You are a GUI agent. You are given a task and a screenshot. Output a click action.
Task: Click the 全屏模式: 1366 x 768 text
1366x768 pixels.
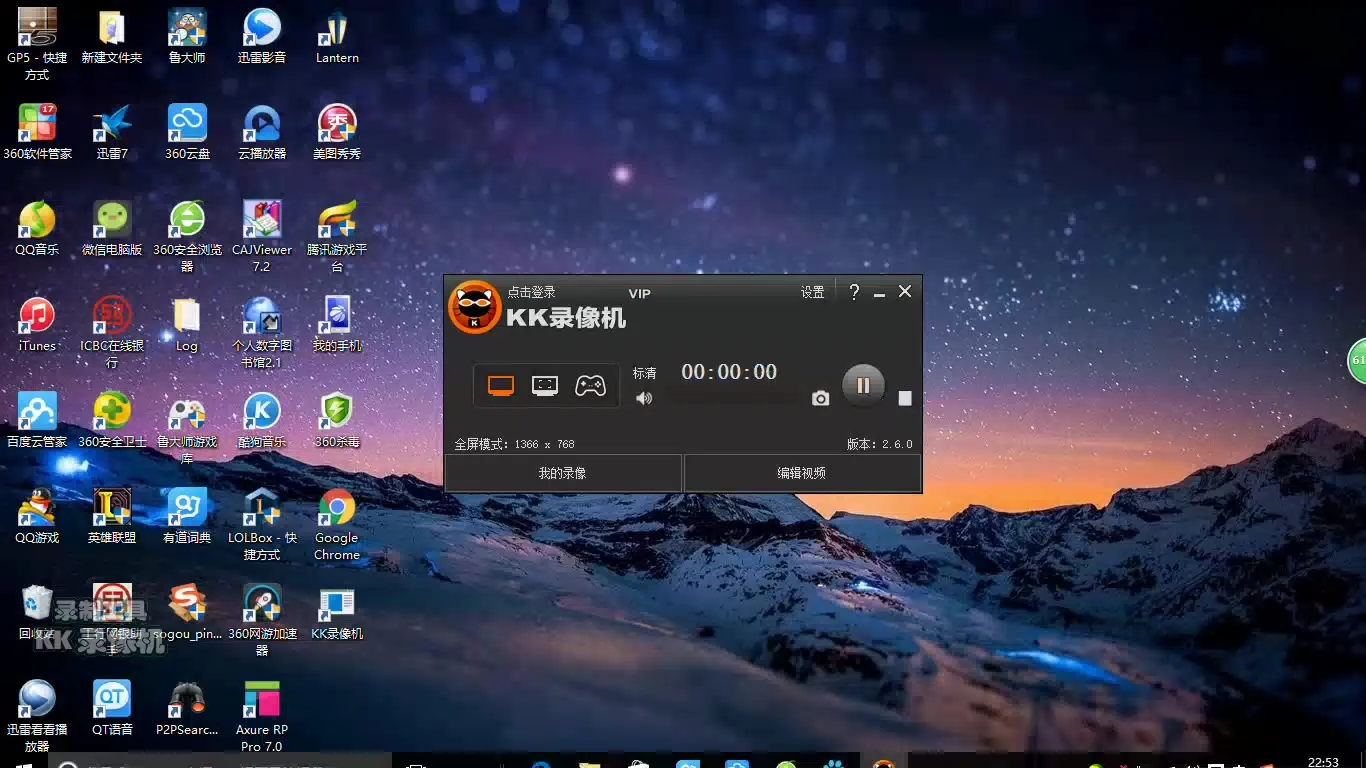515,444
